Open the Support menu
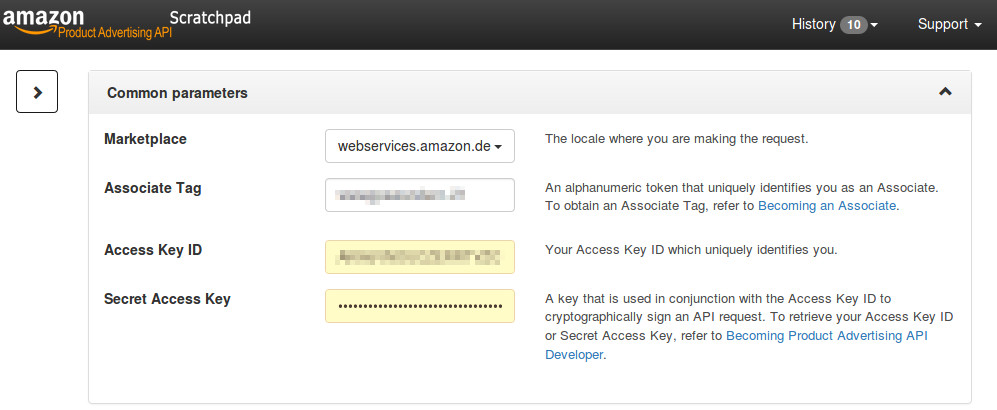The image size is (997, 410). click(x=950, y=24)
